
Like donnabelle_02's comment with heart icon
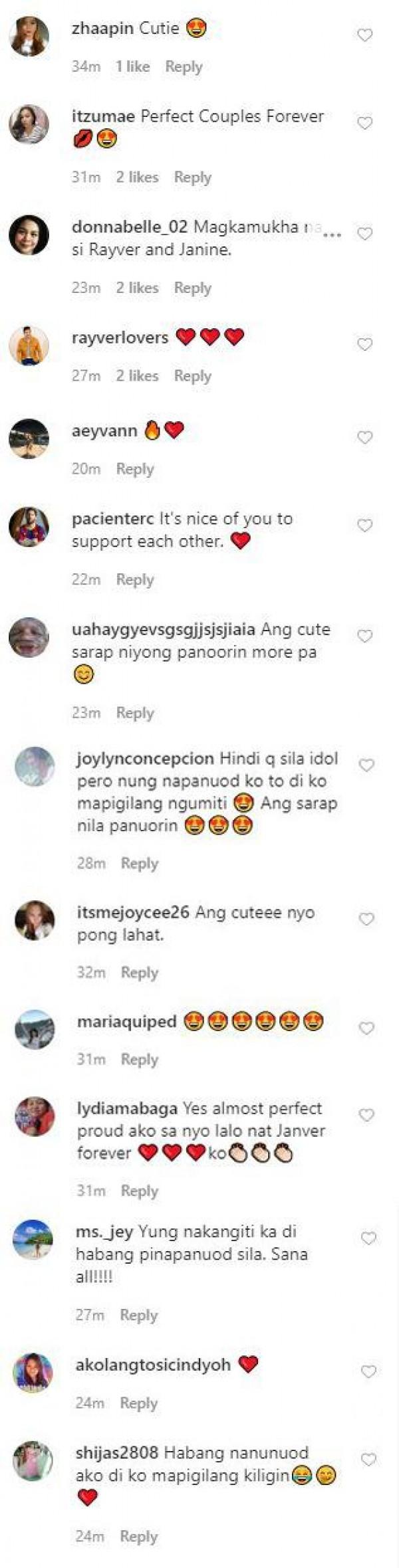click(x=364, y=234)
